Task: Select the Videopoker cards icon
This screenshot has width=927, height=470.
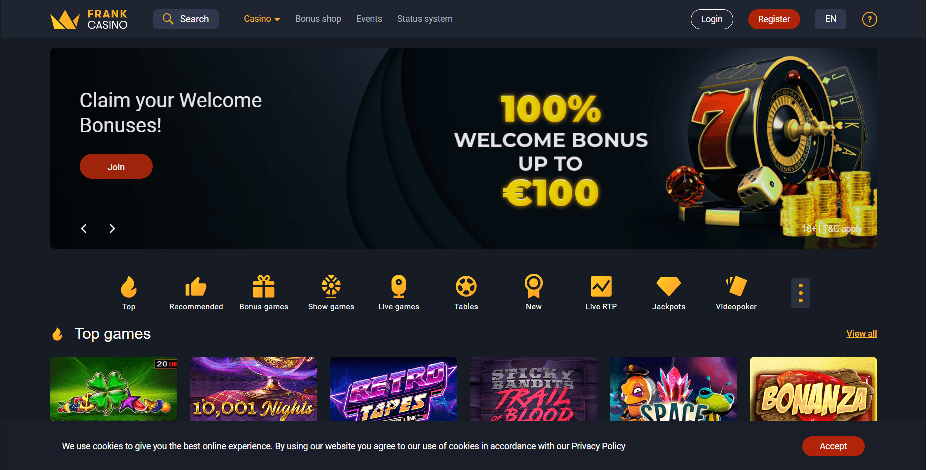Action: tap(736, 286)
